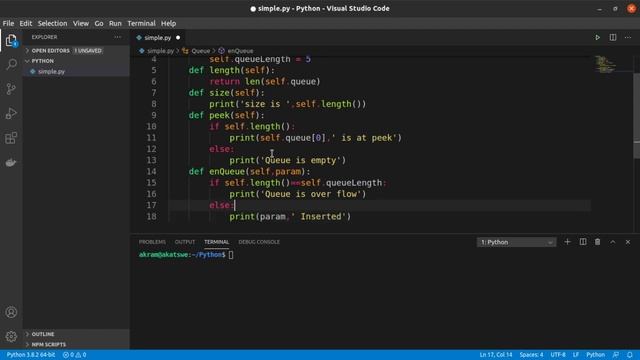Expand the NPM Scripts section

[49, 344]
